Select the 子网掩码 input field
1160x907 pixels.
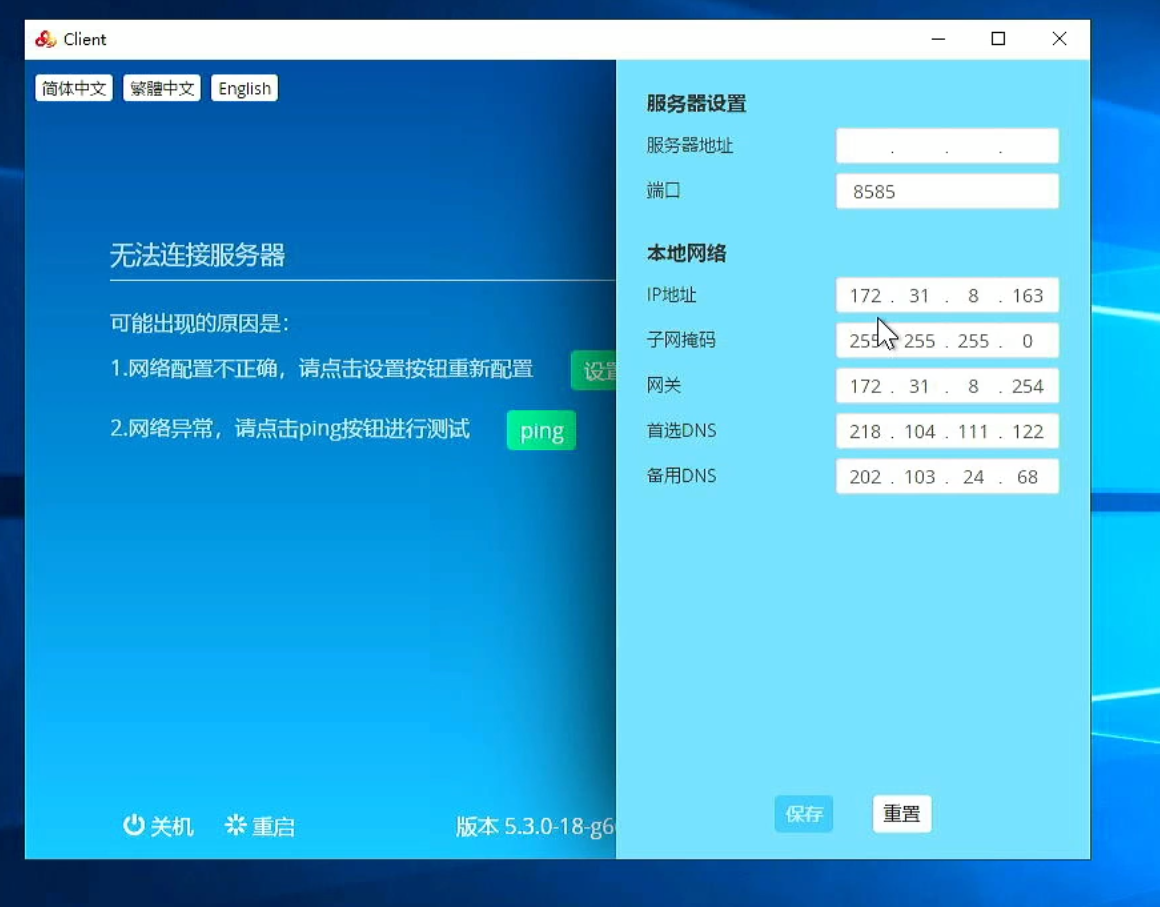point(947,341)
